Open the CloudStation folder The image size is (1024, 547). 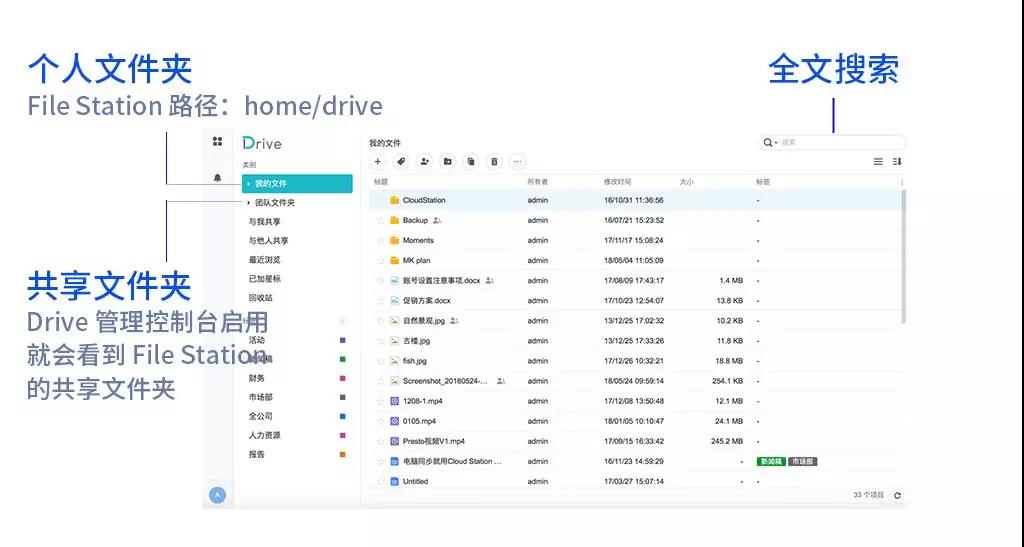pos(424,200)
